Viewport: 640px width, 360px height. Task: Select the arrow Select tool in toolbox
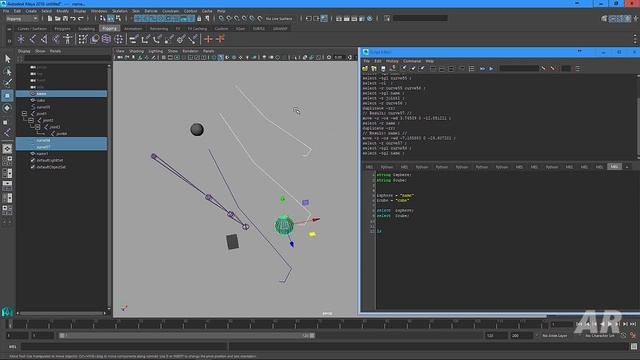point(7,59)
